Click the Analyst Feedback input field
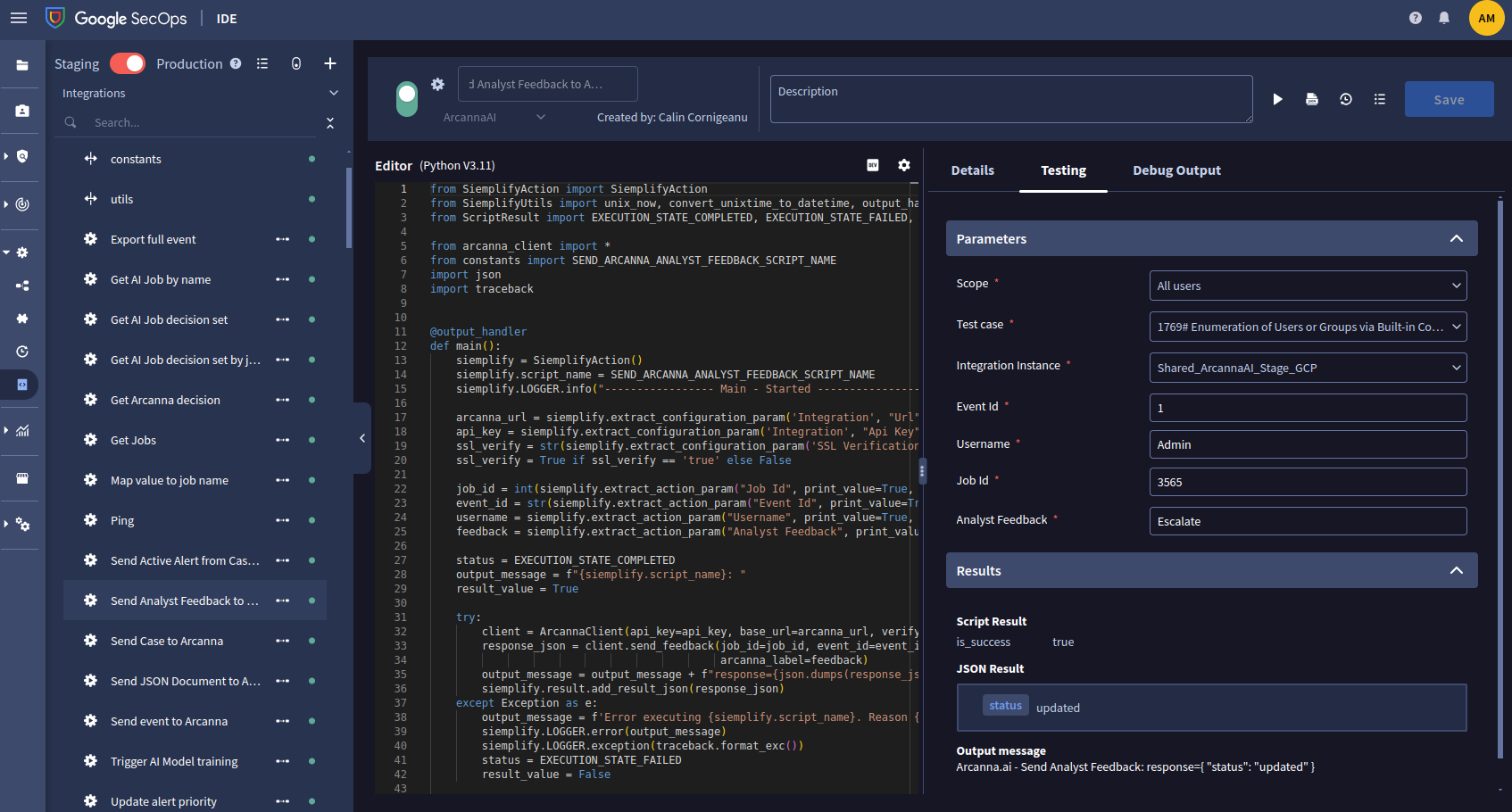The width and height of the screenshot is (1512, 812). [1308, 521]
